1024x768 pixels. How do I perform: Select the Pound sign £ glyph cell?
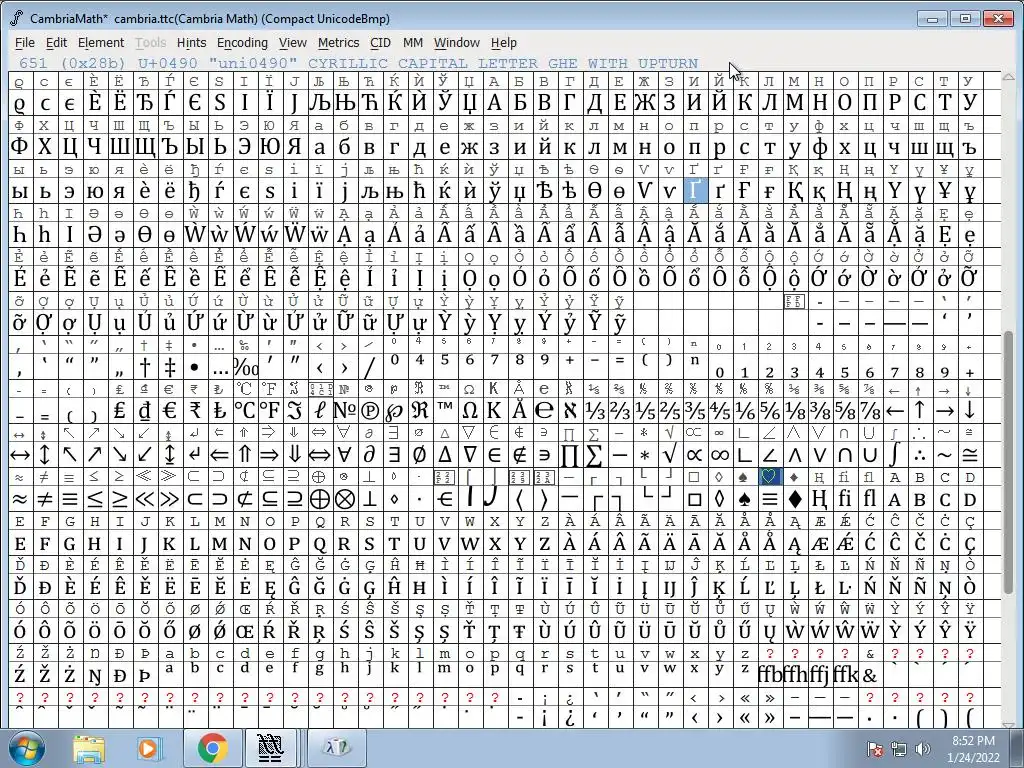click(120, 410)
